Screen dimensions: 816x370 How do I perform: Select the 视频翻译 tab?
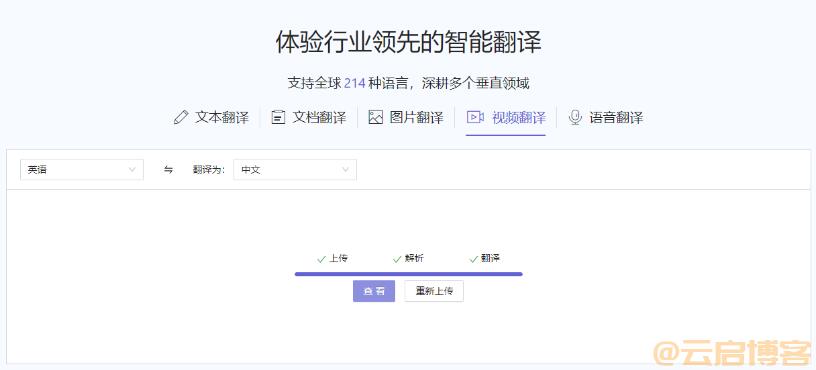506,117
